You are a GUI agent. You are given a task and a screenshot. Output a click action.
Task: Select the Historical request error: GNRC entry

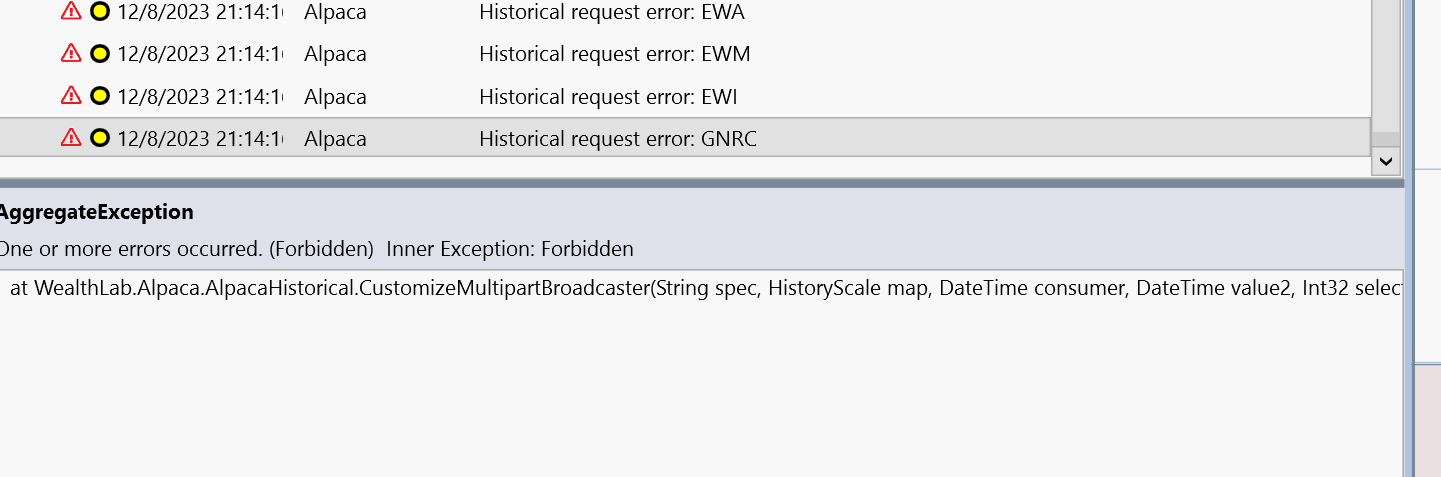coord(617,139)
